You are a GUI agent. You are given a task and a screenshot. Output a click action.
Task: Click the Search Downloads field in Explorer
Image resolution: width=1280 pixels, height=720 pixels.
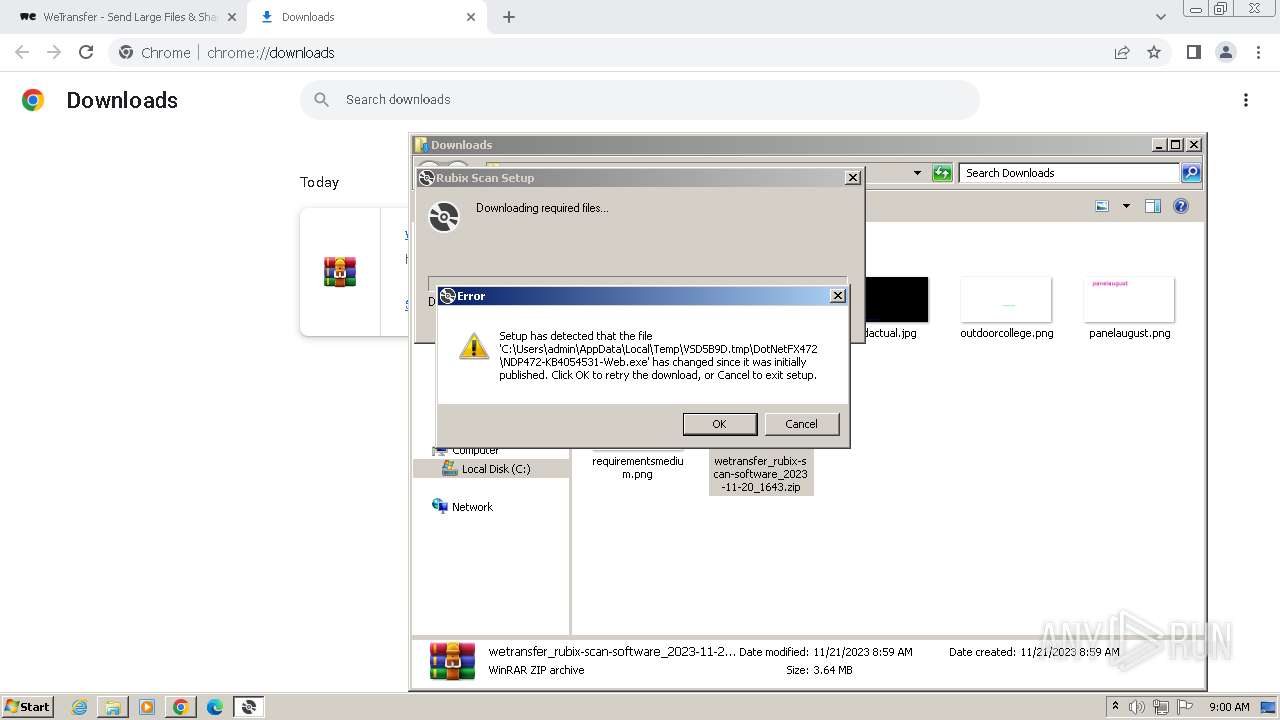click(1069, 173)
